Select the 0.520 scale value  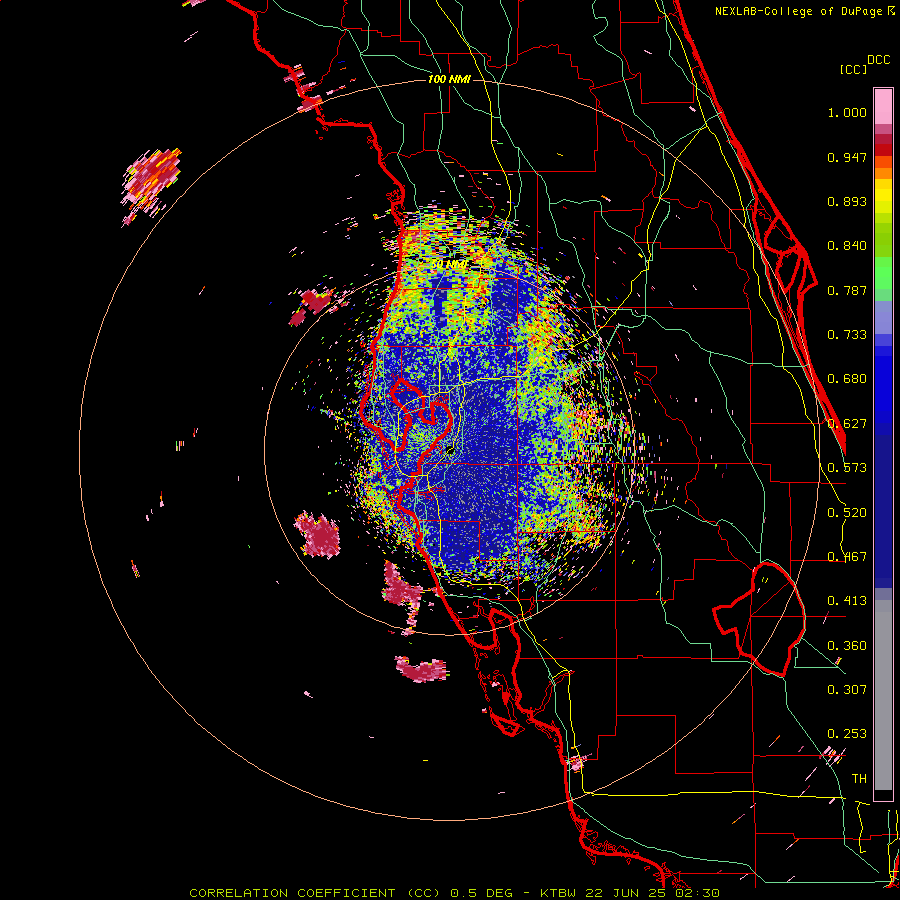click(x=847, y=513)
